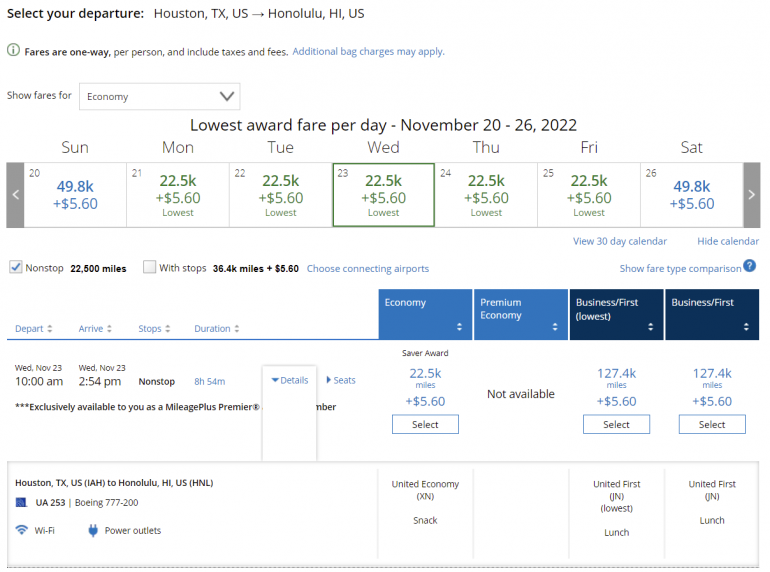Pick Sunday 20 fare of 49.8k
The height and width of the screenshot is (572, 770).
click(75, 194)
